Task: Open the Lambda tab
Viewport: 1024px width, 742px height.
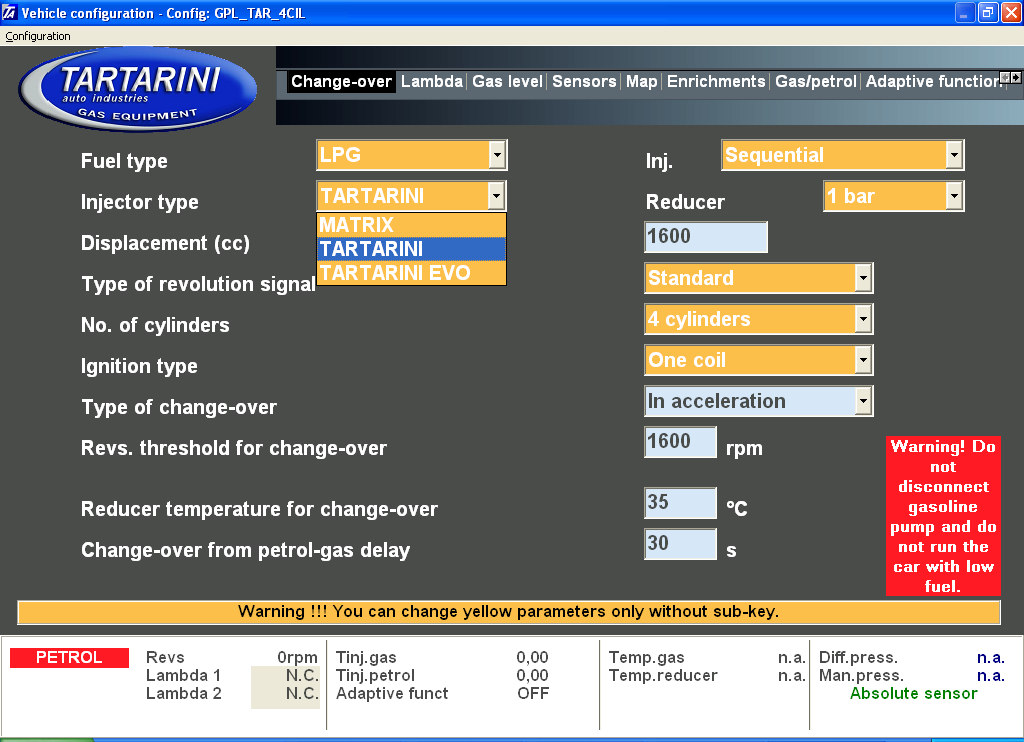Action: tap(432, 82)
